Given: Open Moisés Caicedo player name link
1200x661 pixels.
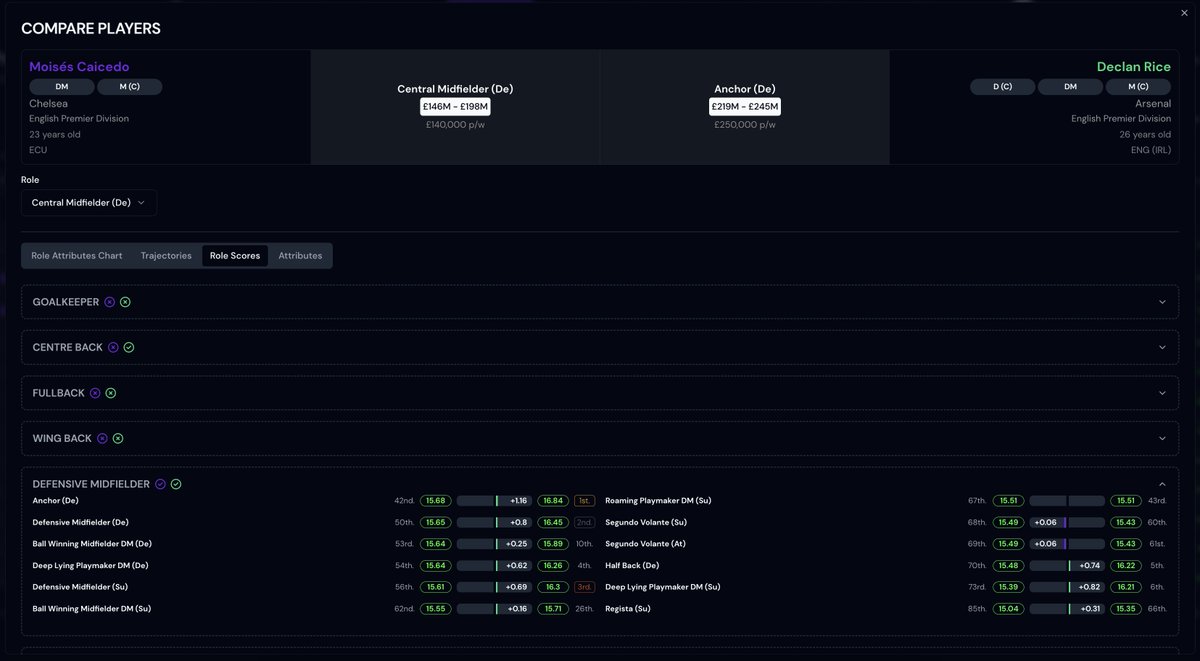Looking at the screenshot, I should coord(79,67).
